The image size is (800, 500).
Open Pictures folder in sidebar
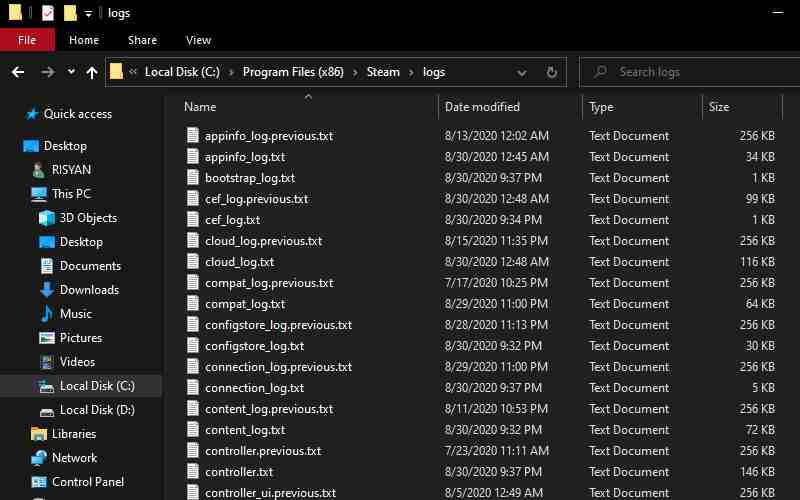[x=81, y=338]
